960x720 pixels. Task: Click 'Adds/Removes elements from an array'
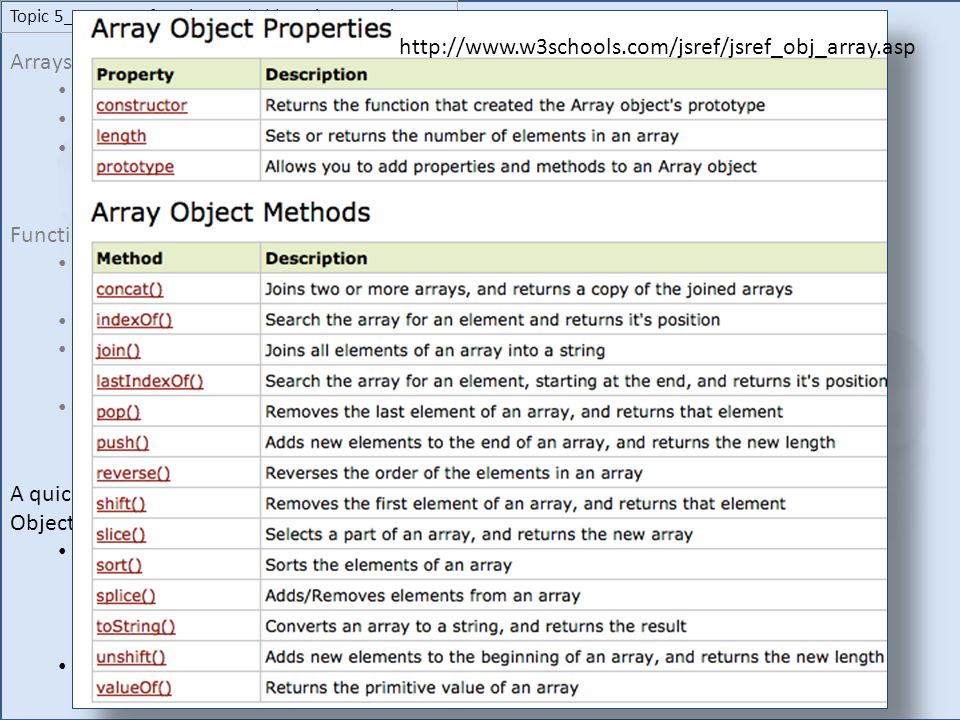(422, 595)
